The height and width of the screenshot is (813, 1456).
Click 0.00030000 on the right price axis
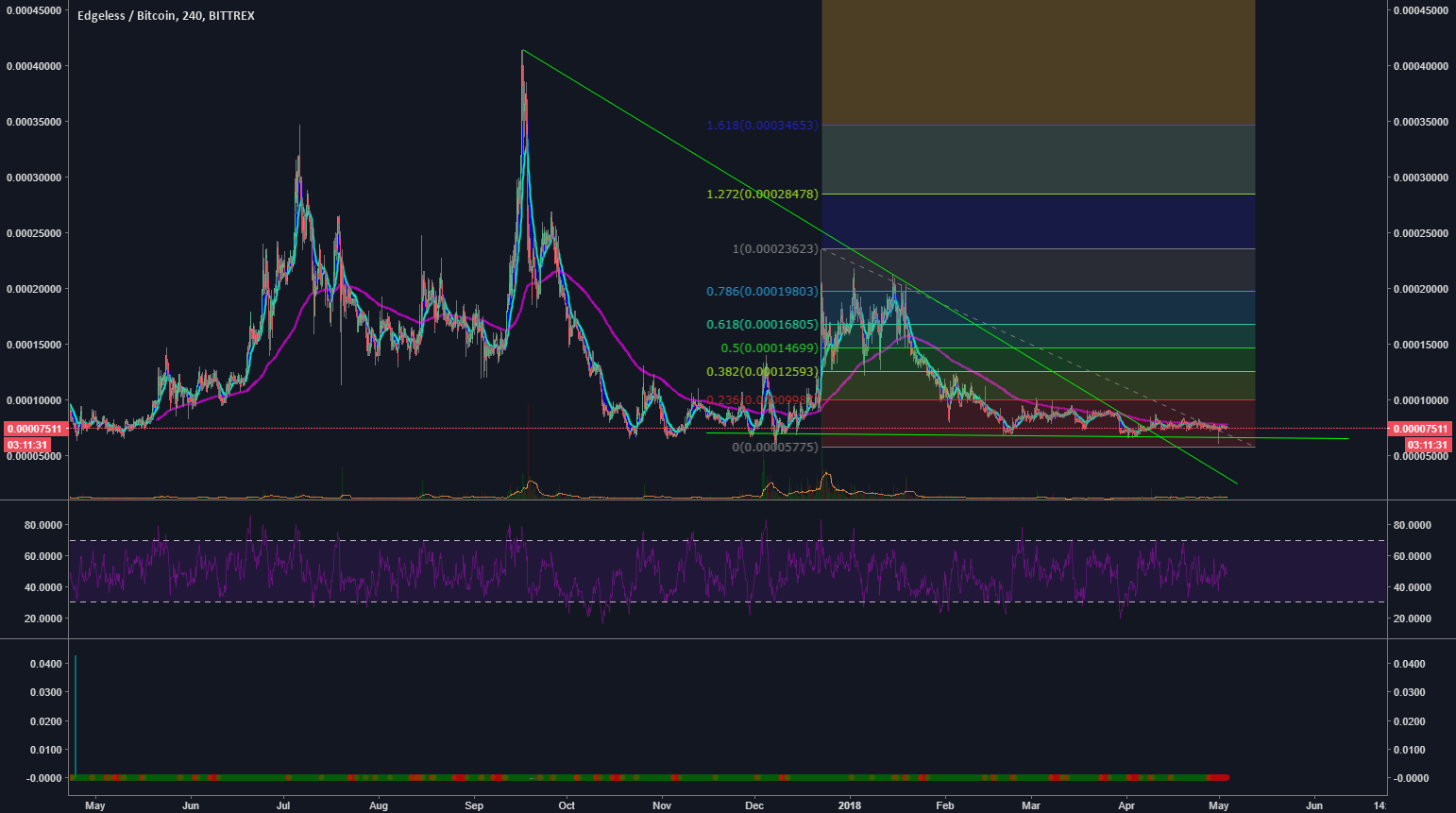point(1420,178)
